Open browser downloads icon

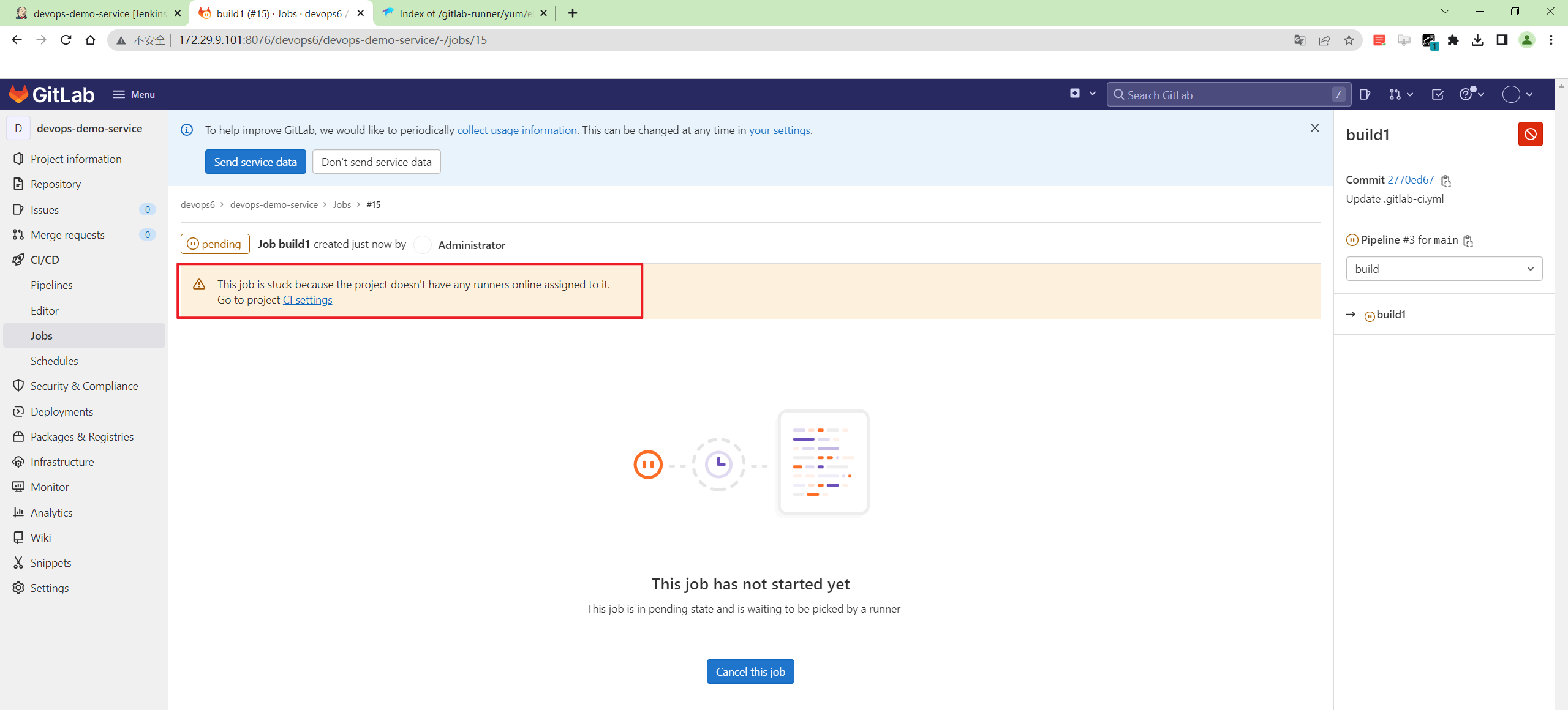[1477, 40]
